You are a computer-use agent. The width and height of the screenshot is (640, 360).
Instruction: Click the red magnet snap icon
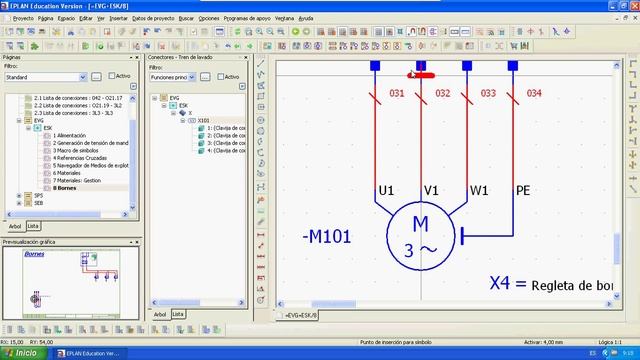(411, 31)
